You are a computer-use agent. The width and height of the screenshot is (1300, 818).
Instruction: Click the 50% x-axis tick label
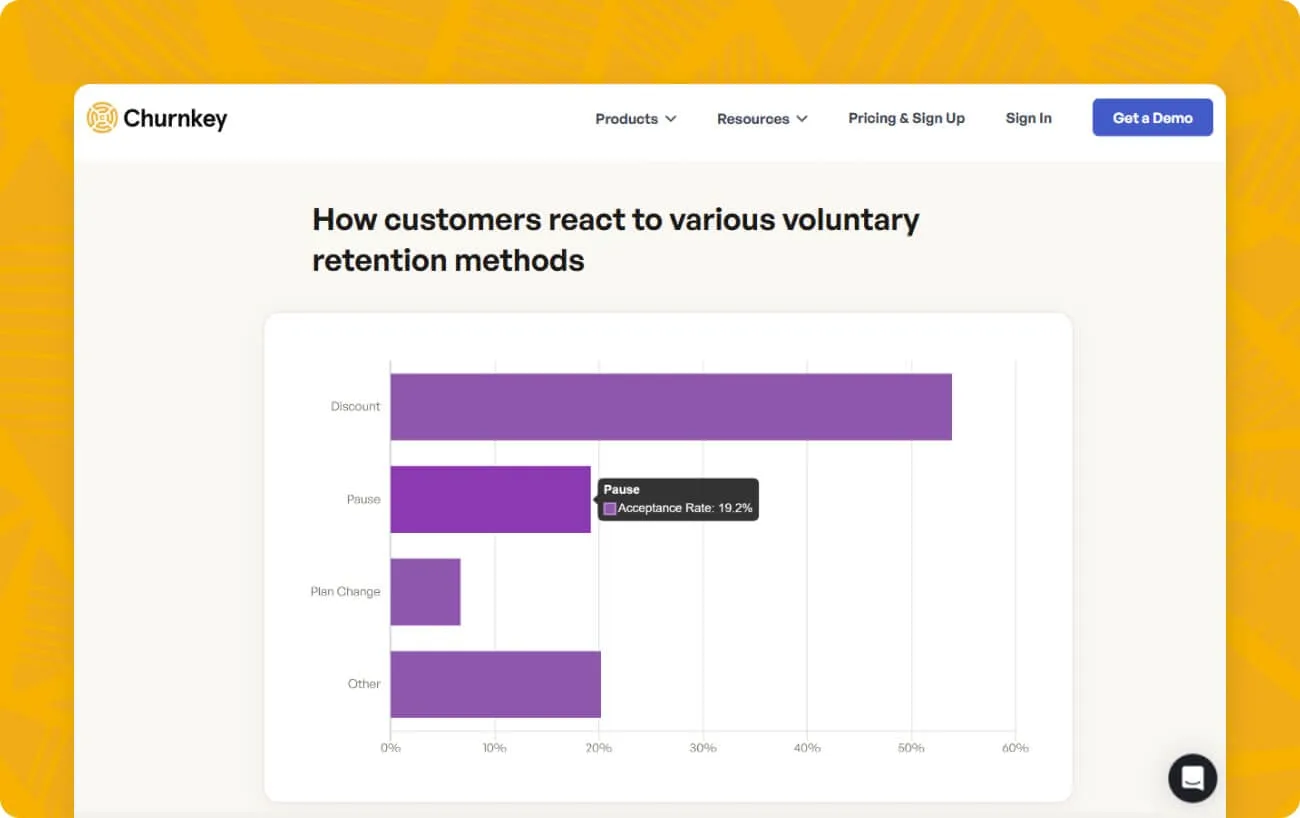(911, 748)
